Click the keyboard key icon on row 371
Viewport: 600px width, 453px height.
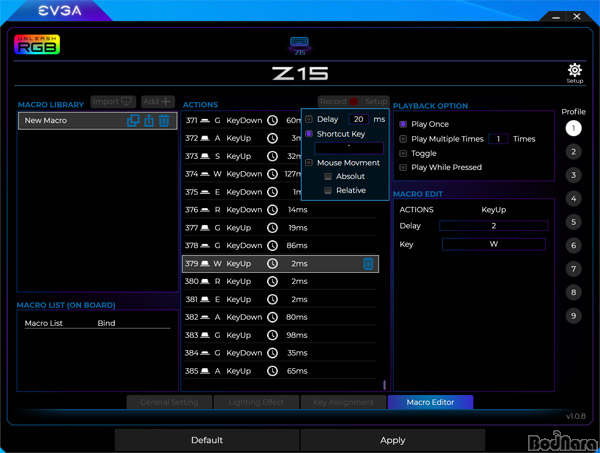coord(205,121)
